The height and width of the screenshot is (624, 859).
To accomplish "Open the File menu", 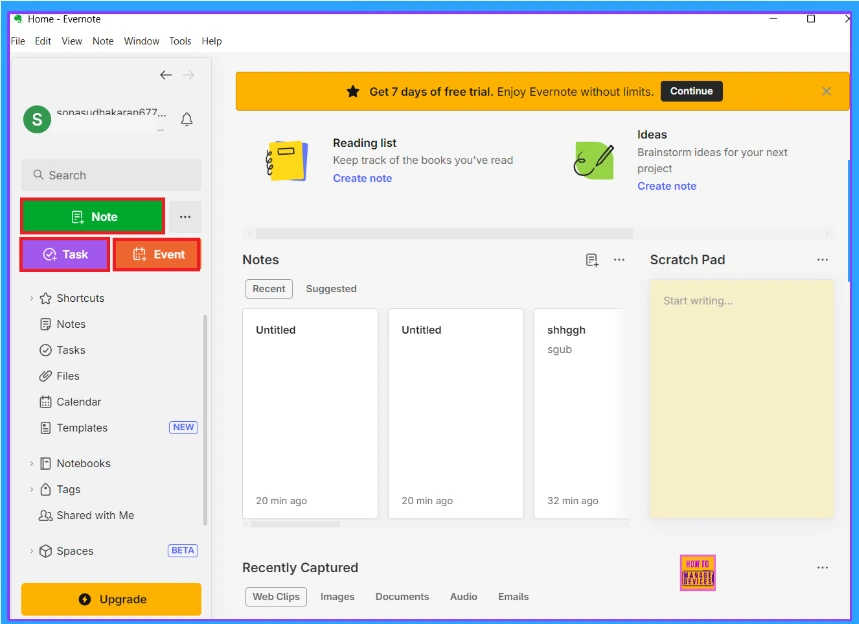I will [x=18, y=41].
